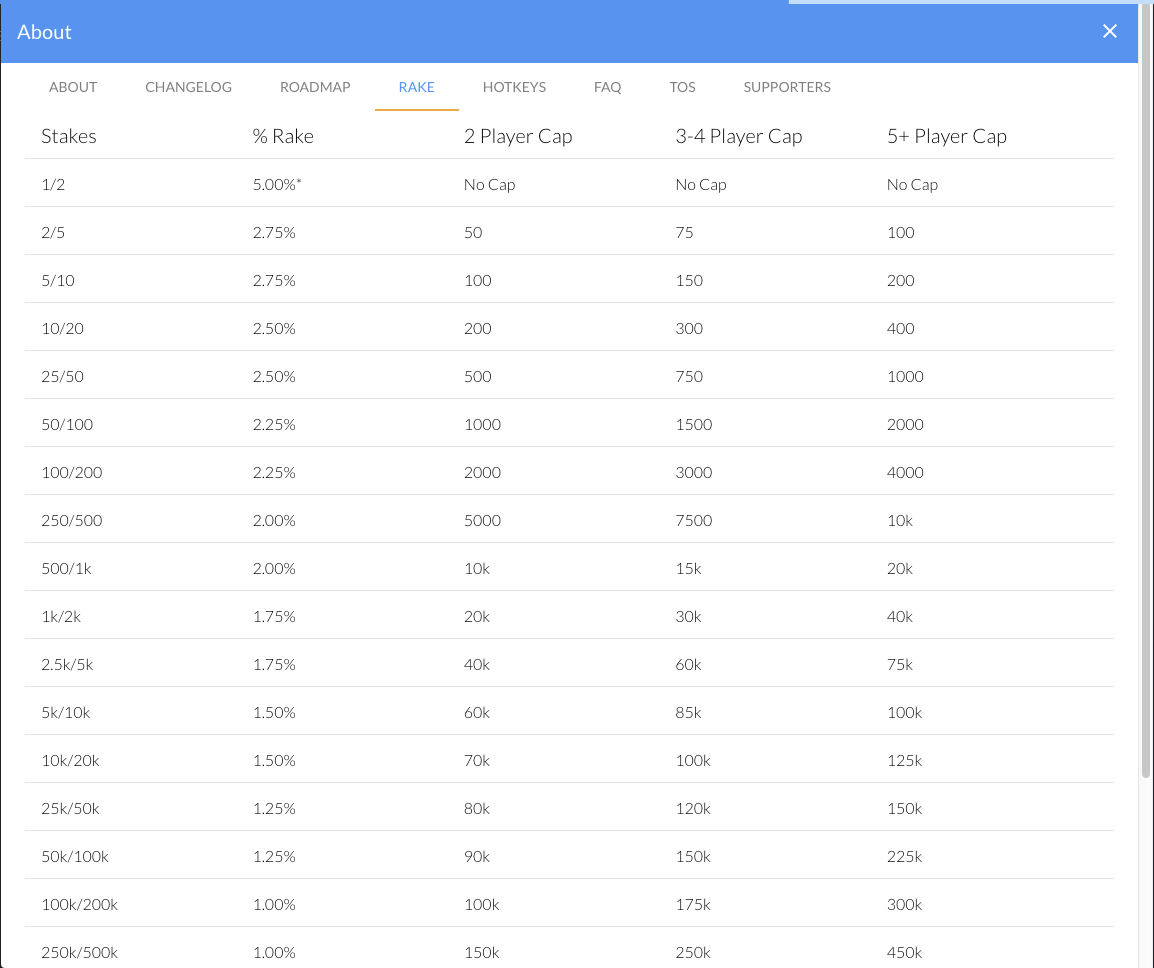Select the 250k/500k stakes row

[569, 948]
